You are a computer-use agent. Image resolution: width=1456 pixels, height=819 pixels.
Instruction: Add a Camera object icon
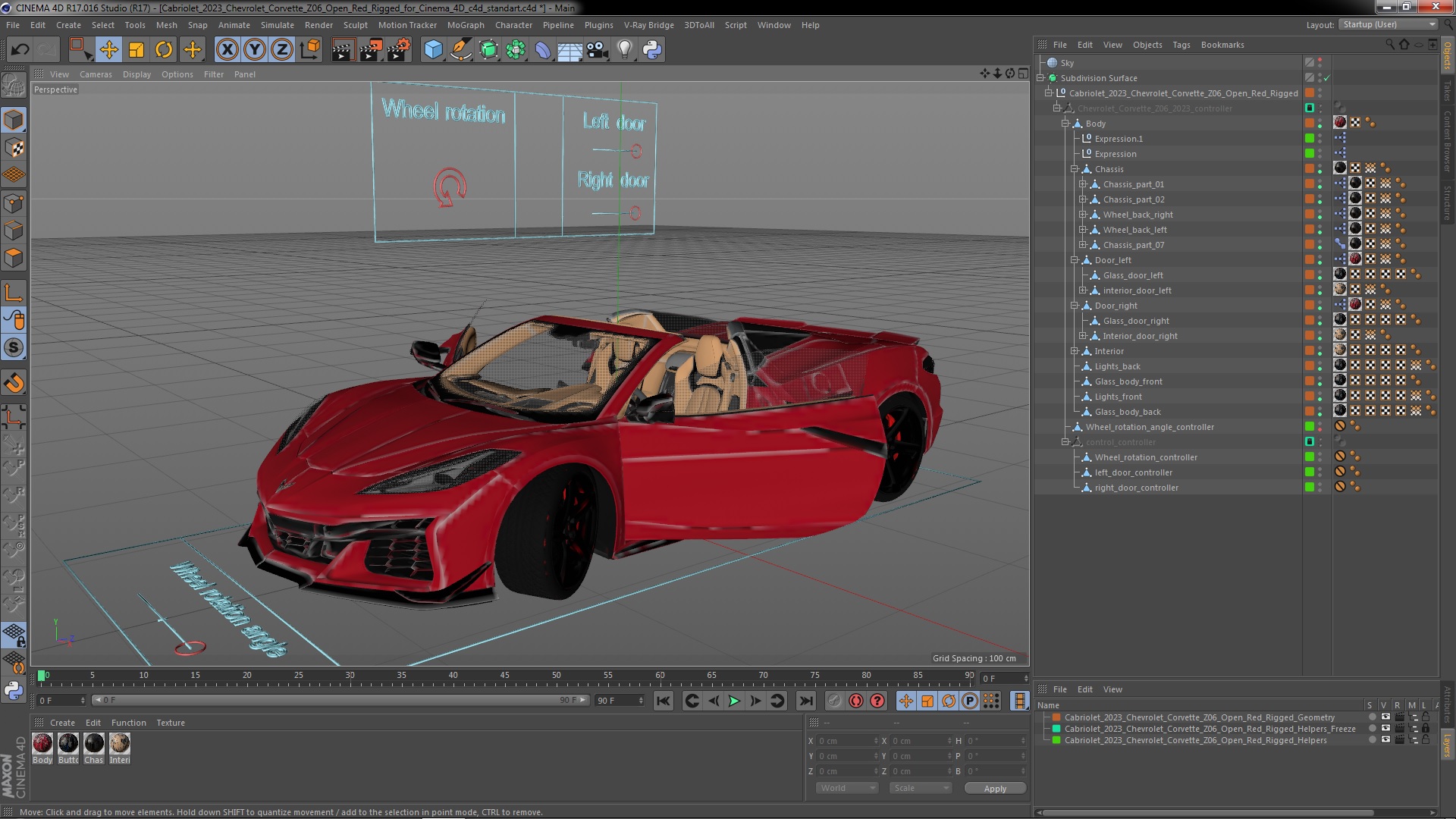coord(598,50)
